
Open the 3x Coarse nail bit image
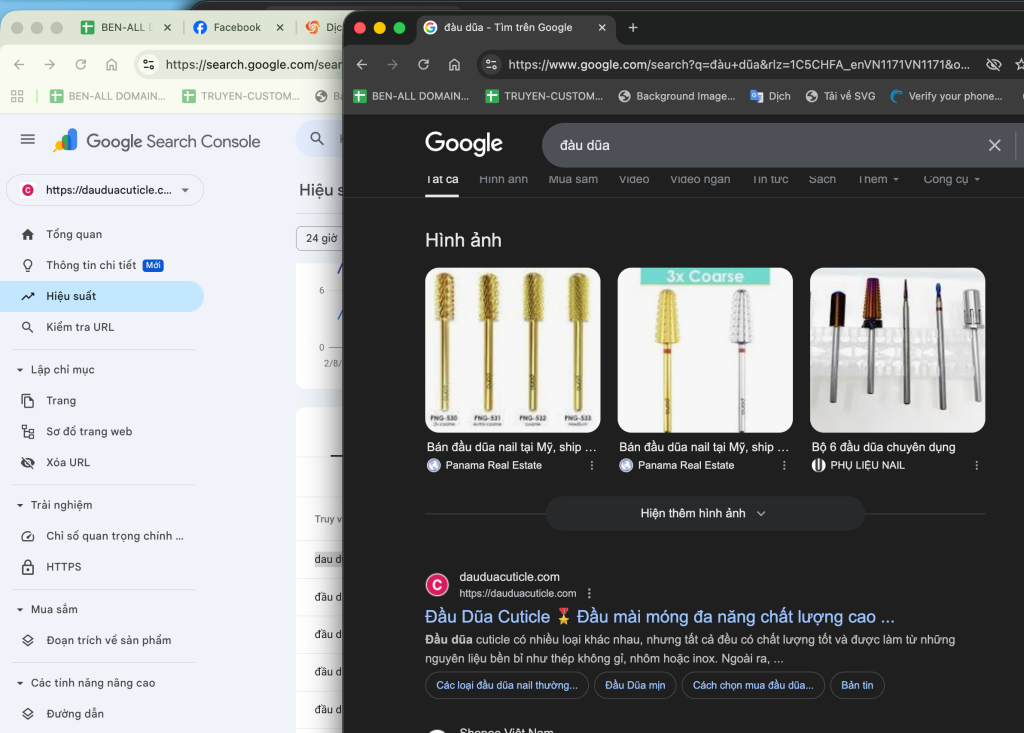pyautogui.click(x=705, y=350)
